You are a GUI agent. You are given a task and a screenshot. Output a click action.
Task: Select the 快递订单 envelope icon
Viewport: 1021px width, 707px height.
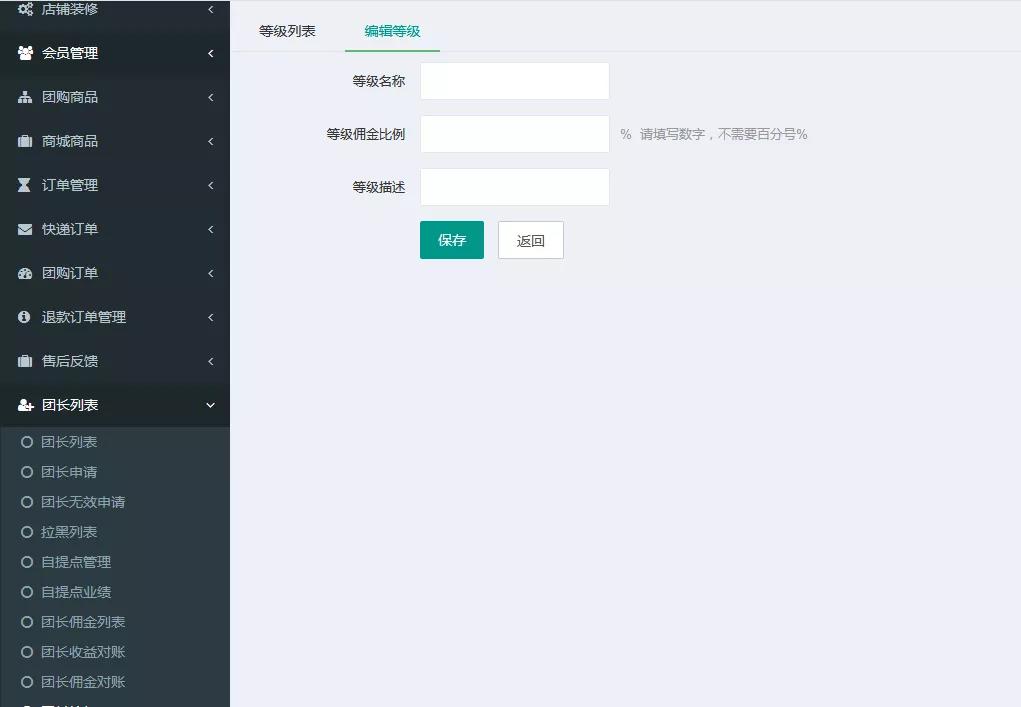24,229
